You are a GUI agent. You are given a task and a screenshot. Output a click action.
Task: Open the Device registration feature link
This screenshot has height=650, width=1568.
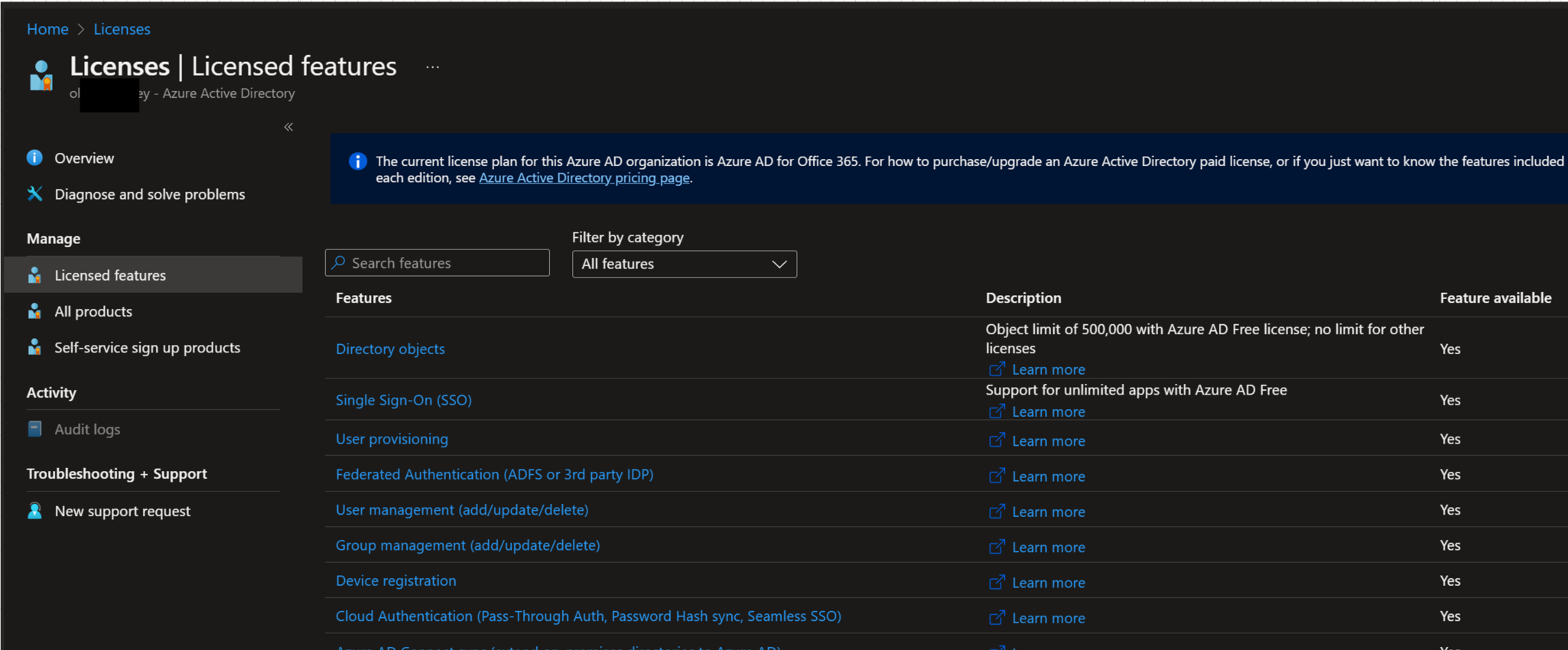pyautogui.click(x=395, y=580)
